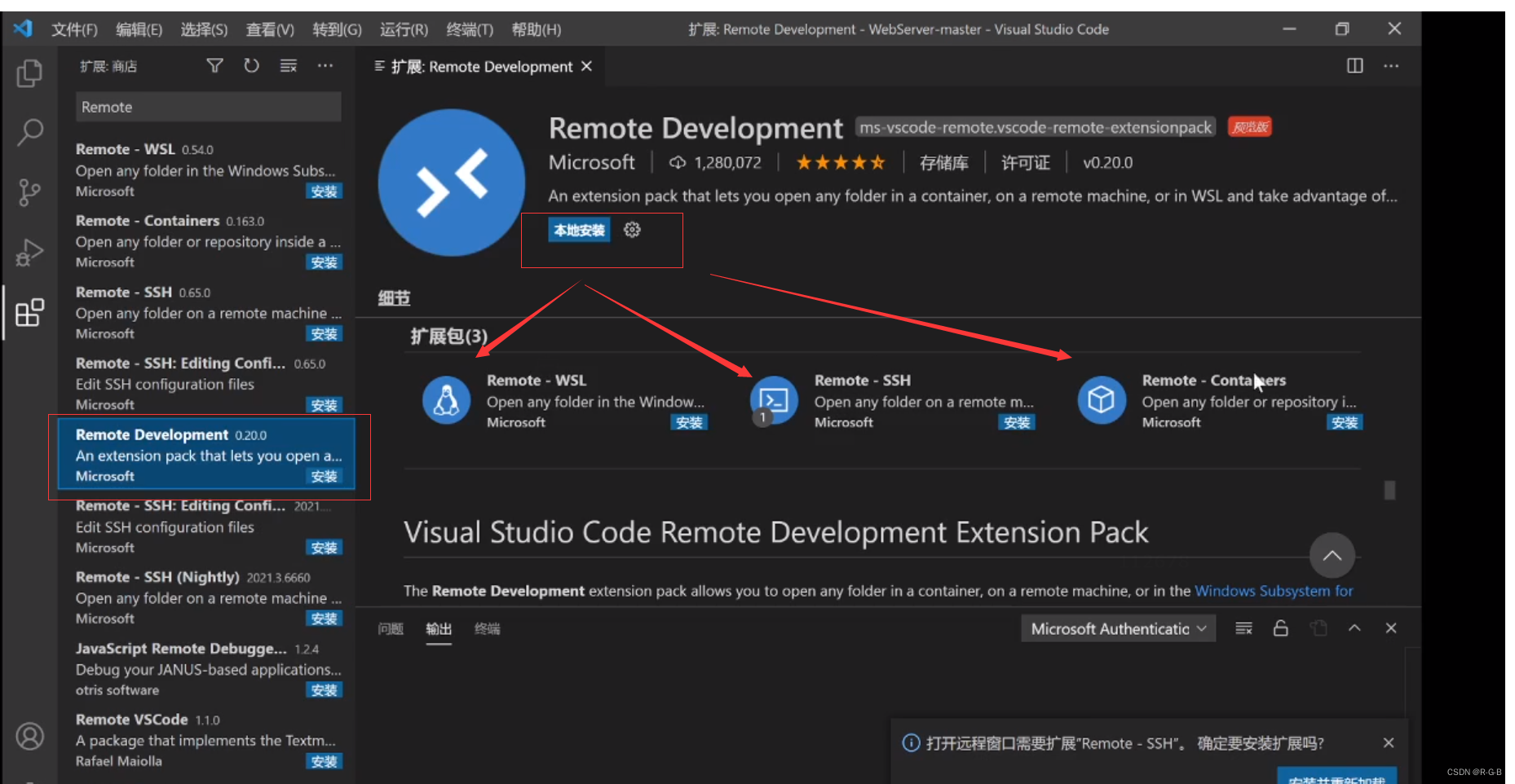Open extensions panel more actions menu
1515x784 pixels.
point(325,65)
